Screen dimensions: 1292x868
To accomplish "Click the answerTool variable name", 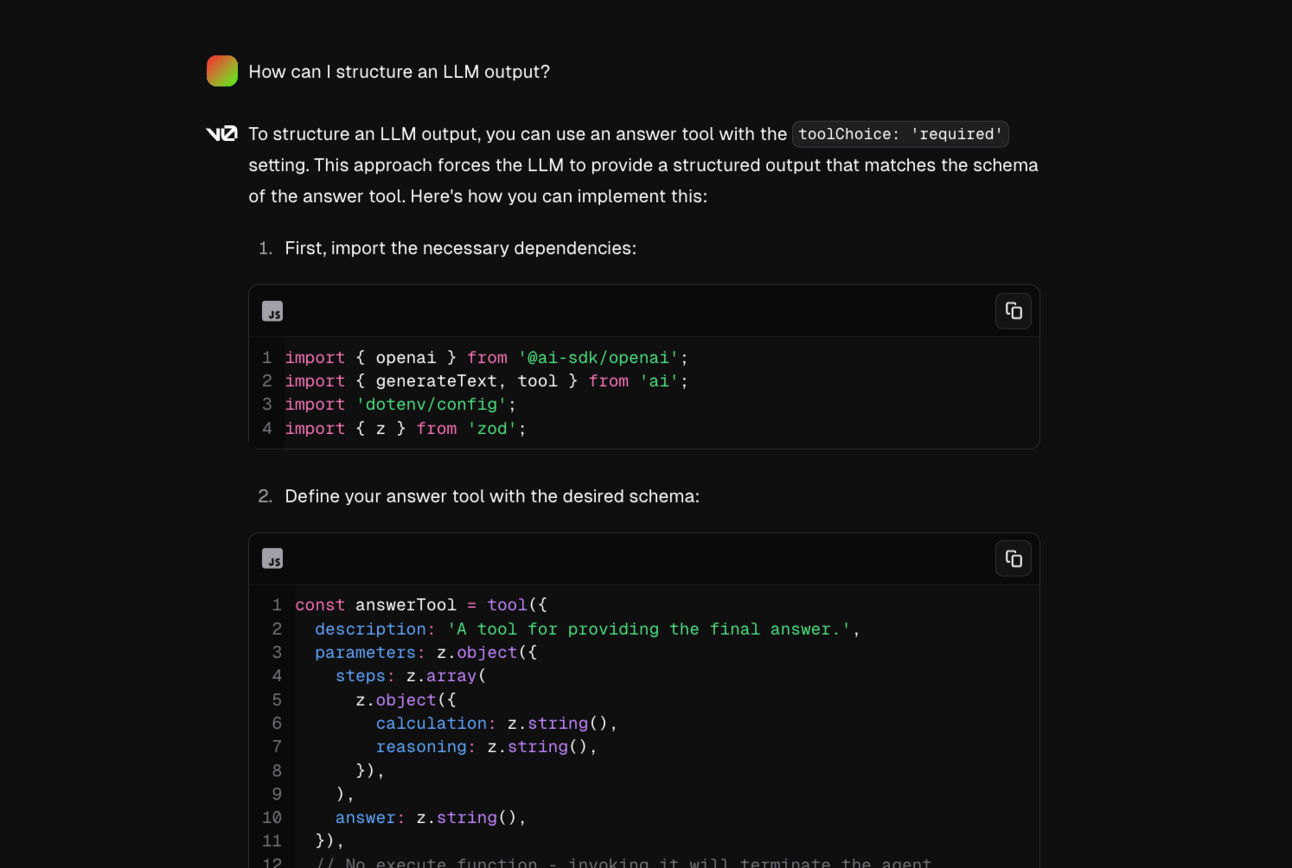I will coord(405,605).
